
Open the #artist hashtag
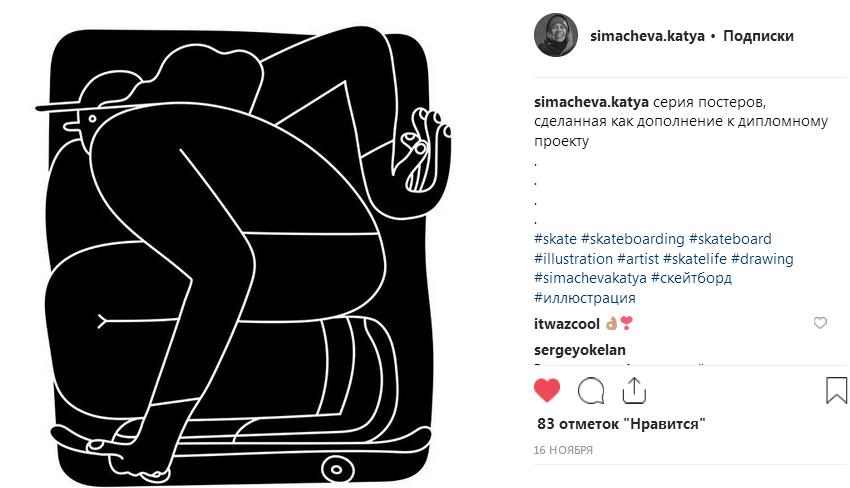[x=638, y=259]
